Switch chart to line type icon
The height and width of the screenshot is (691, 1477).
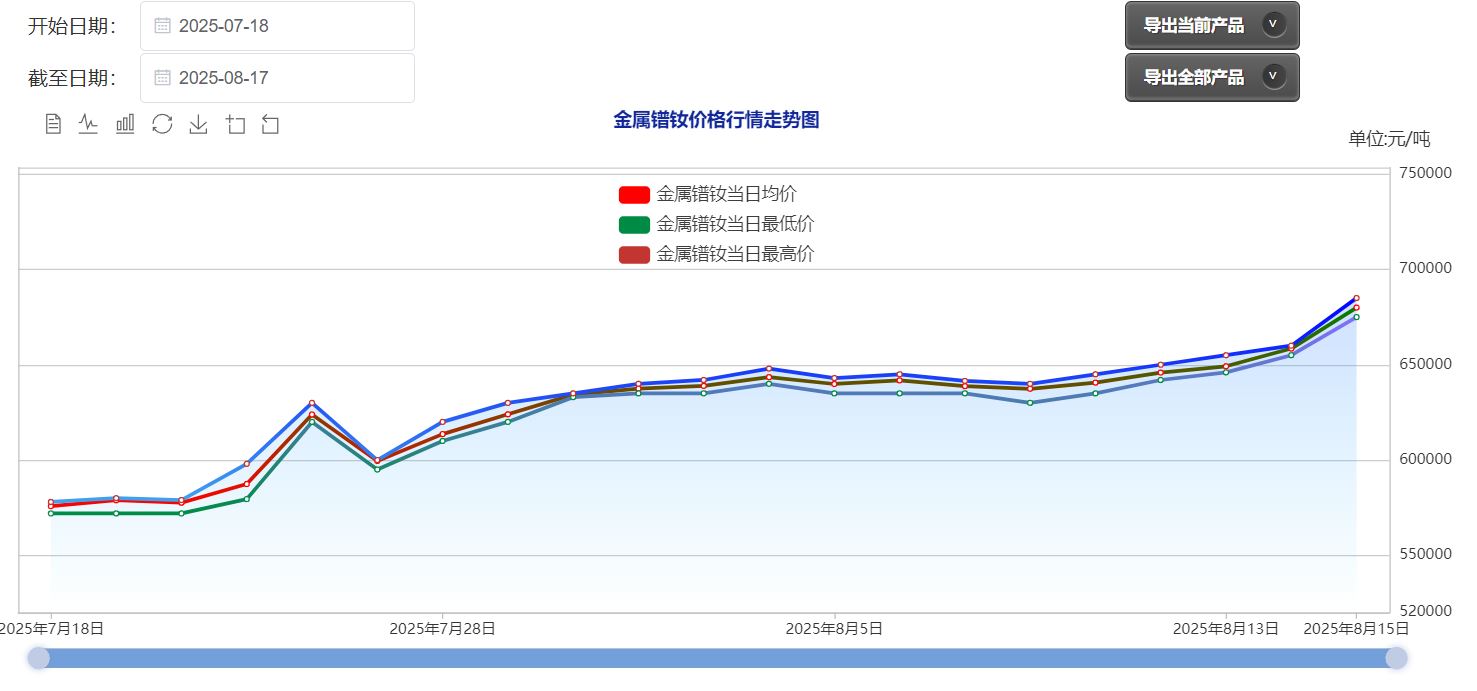point(88,124)
